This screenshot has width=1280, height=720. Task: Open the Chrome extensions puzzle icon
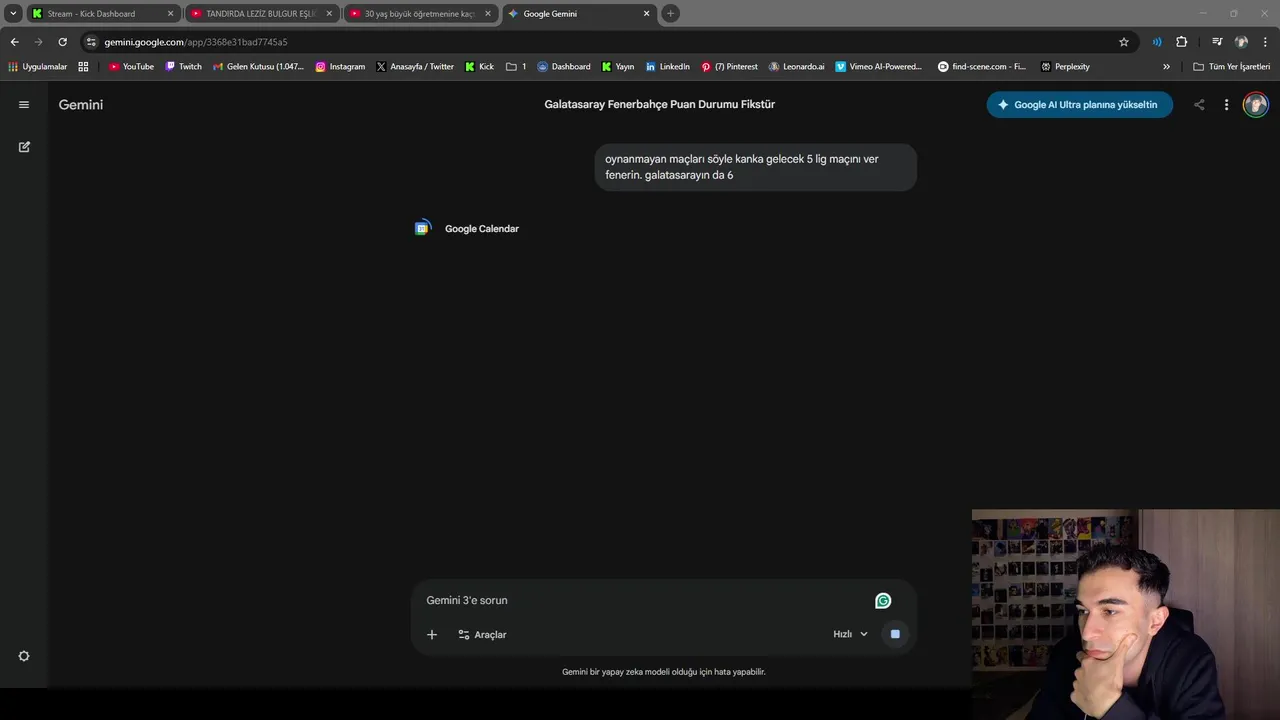coord(1182,42)
